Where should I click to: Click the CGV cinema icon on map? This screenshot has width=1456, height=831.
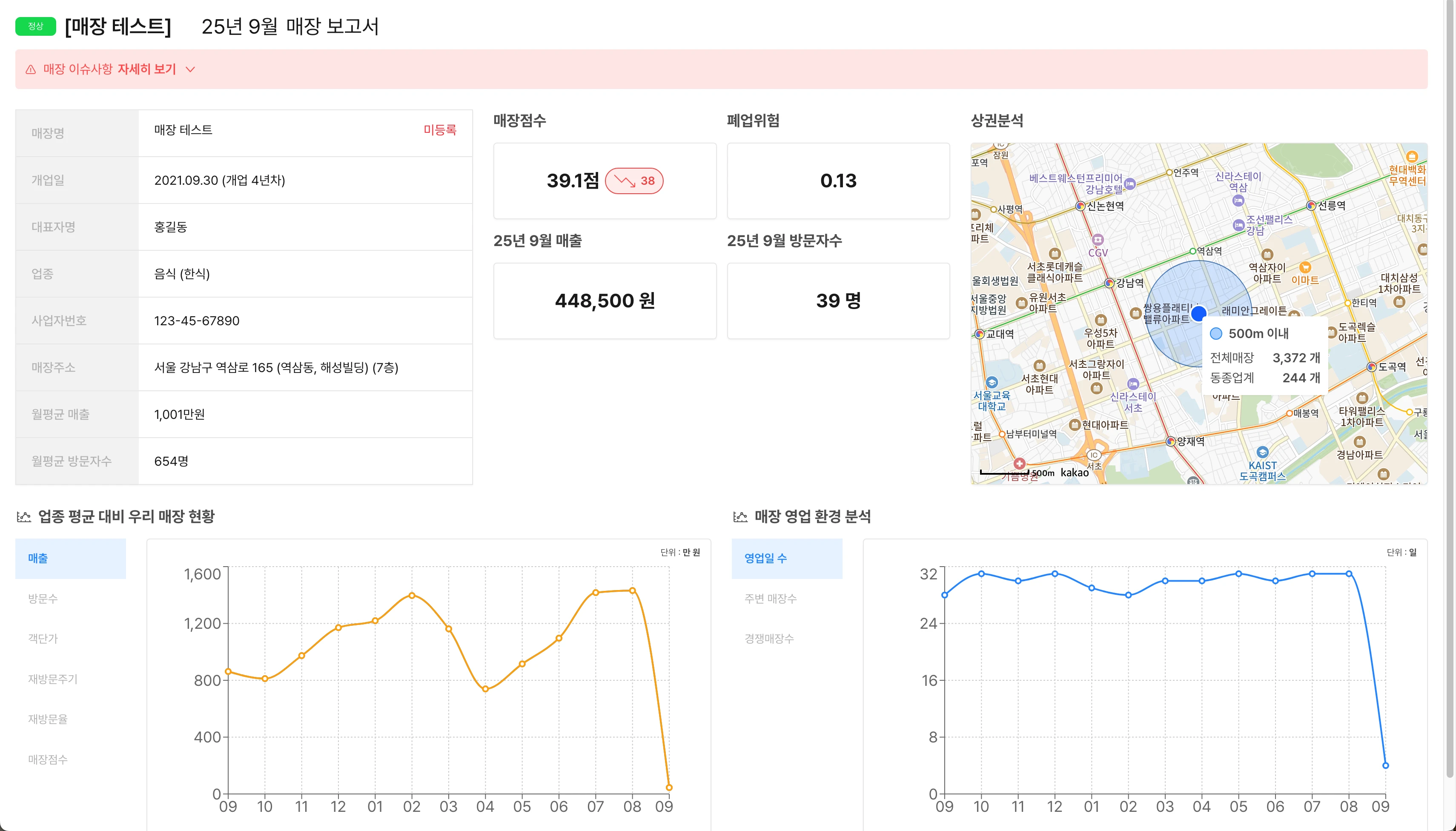click(x=1098, y=240)
